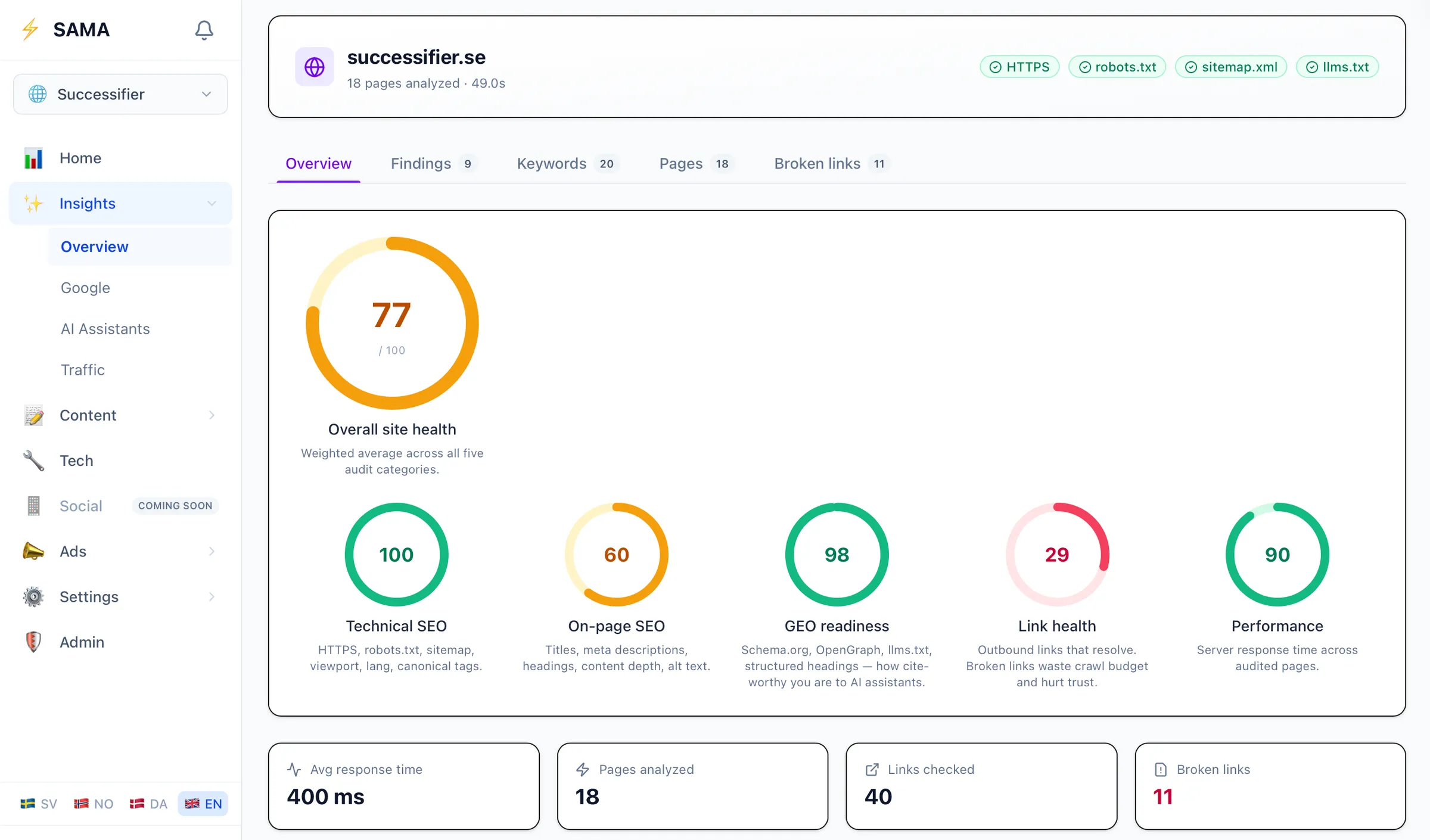Open AI Assistants in sidebar

pos(105,329)
